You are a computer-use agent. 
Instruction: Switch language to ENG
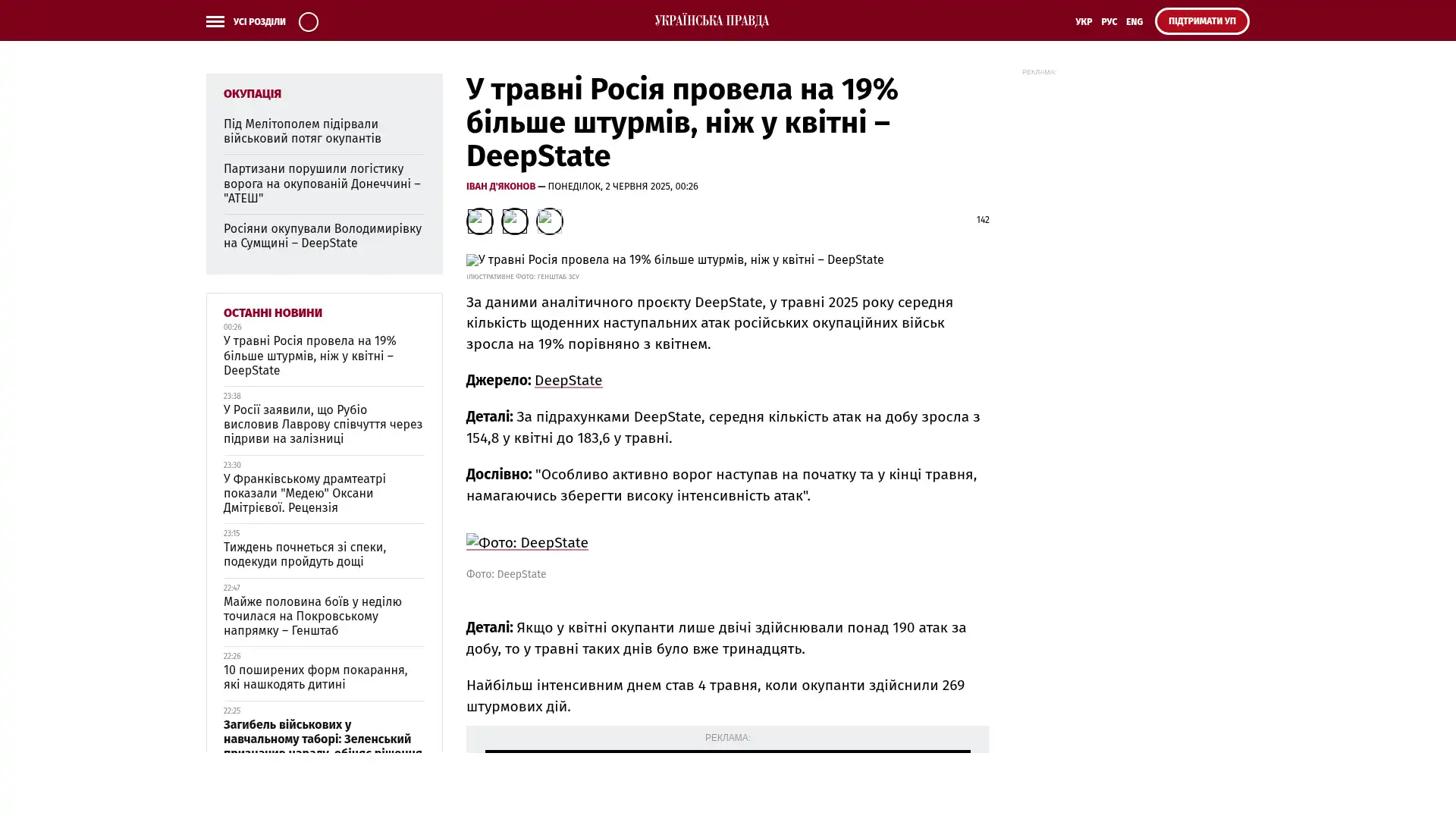(x=1134, y=22)
